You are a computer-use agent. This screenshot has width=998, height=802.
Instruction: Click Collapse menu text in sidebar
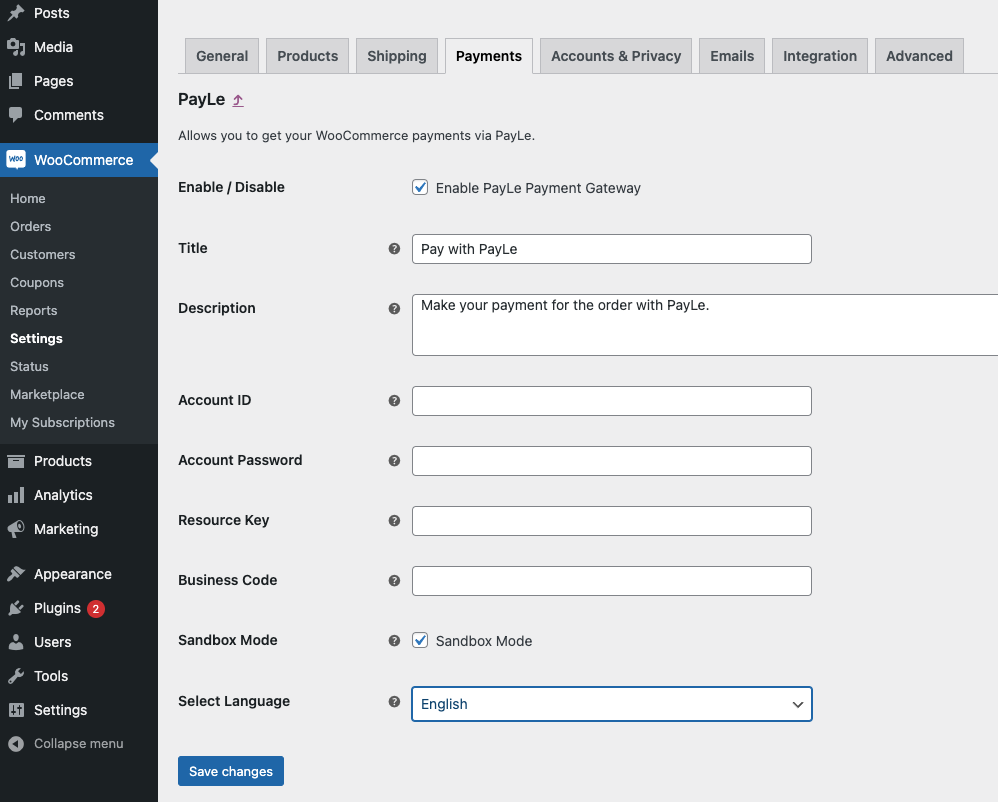(79, 743)
